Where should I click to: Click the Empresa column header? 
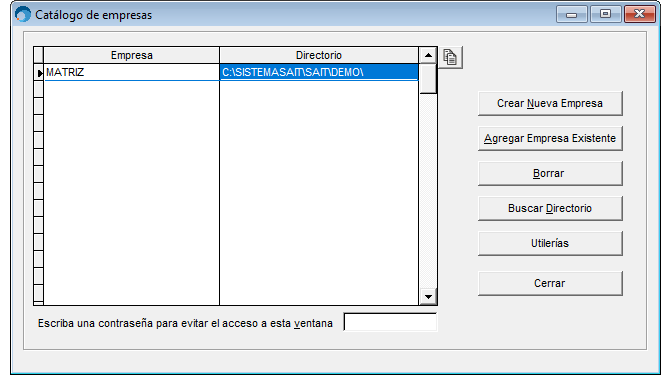tap(131, 55)
